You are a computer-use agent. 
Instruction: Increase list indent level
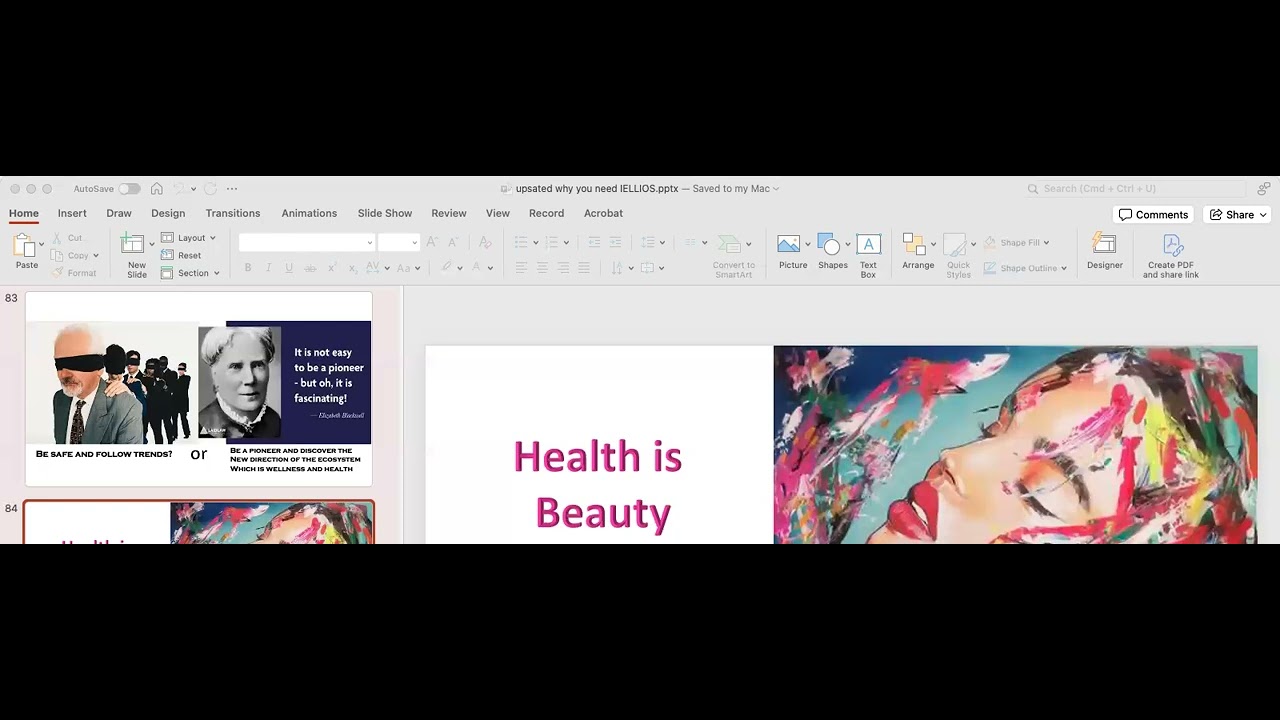[615, 242]
